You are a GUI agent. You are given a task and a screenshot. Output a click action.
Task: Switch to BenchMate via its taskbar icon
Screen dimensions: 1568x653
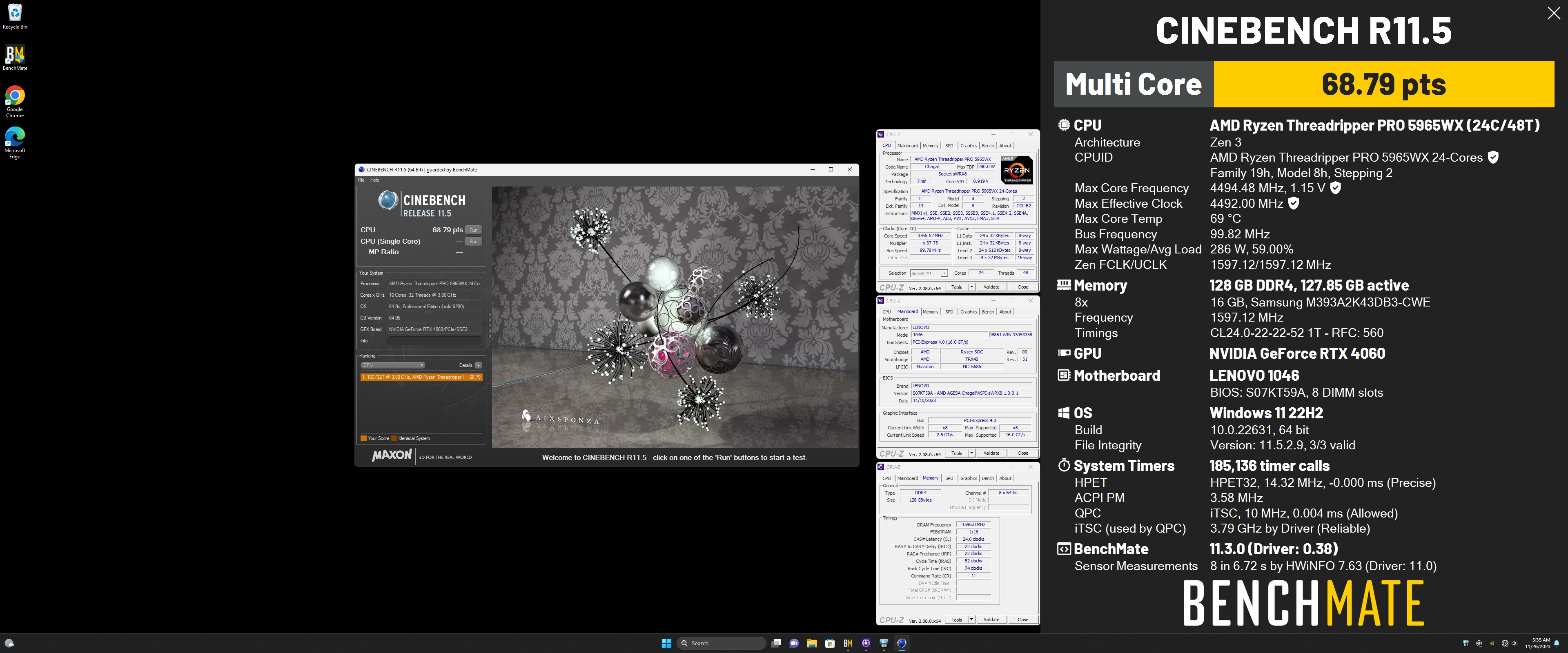[848, 643]
